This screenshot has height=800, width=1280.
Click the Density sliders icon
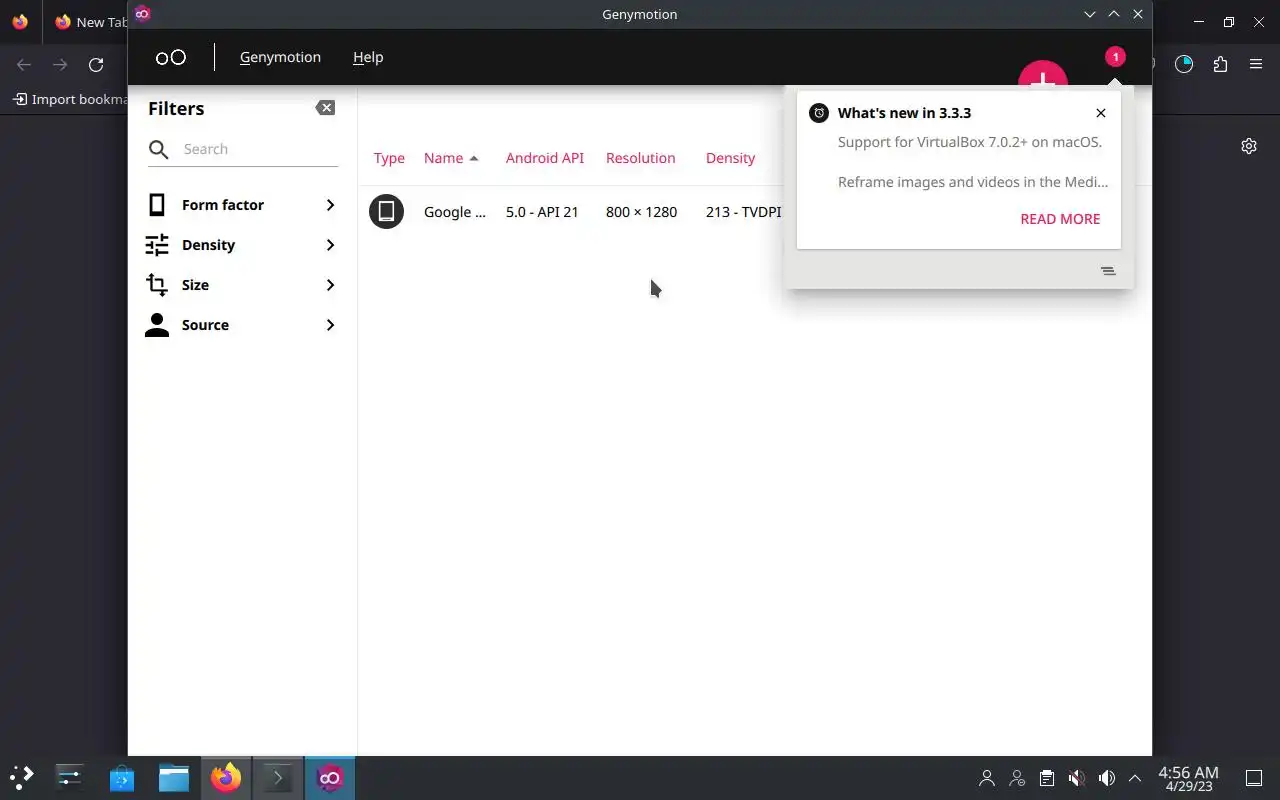click(157, 245)
